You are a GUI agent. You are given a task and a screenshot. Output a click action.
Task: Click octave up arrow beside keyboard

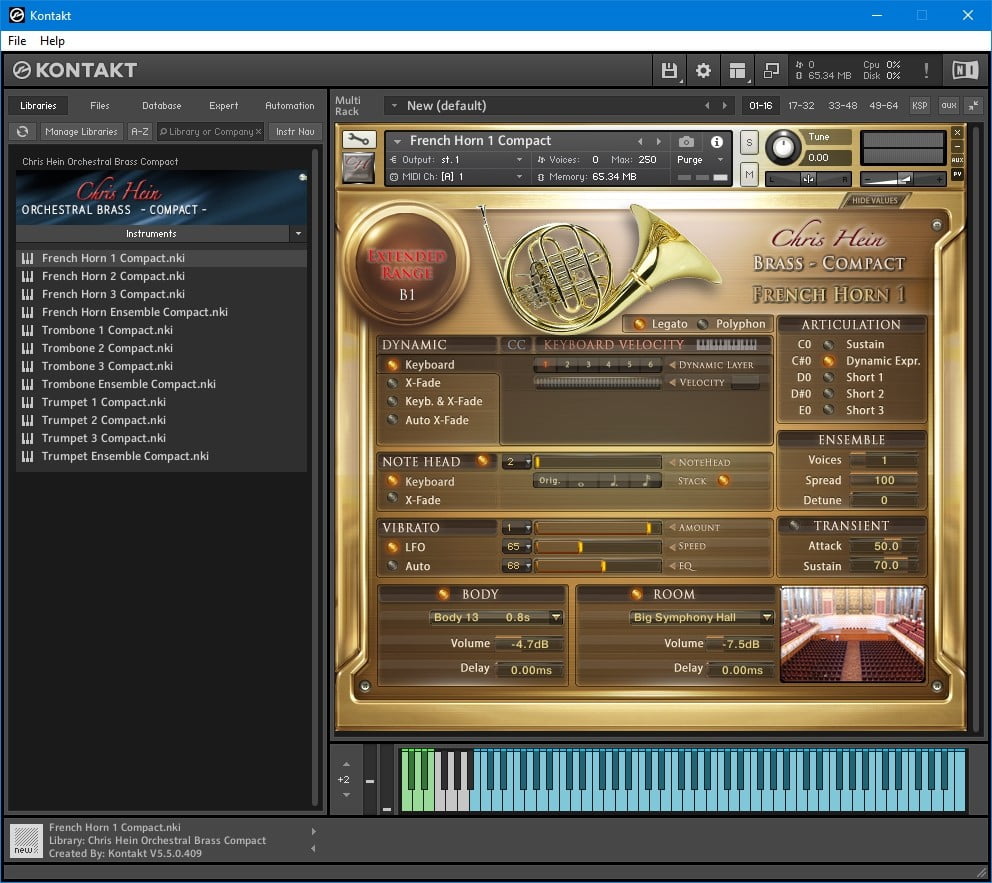coord(346,765)
